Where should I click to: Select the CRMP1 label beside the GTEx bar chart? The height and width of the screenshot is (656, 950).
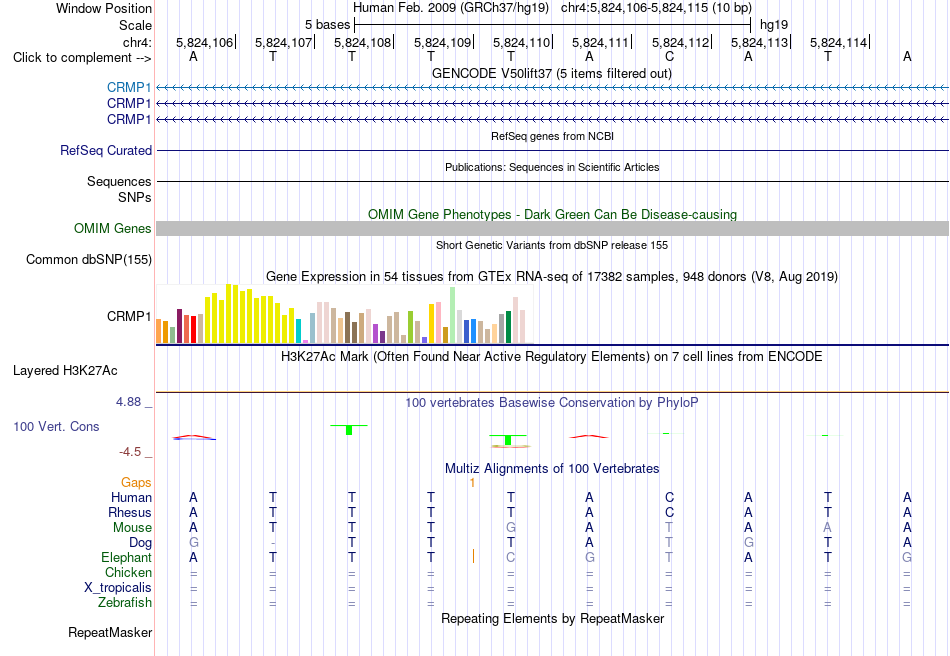pos(129,316)
